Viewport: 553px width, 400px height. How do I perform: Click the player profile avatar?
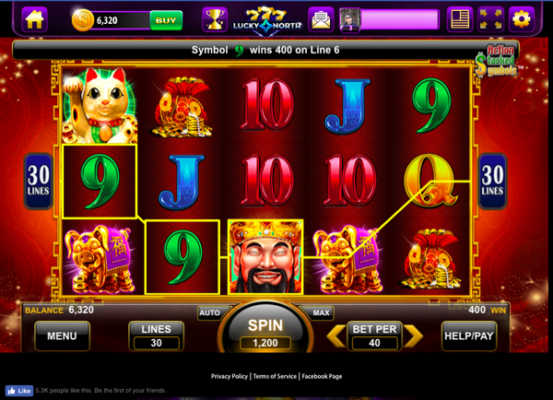click(x=350, y=20)
